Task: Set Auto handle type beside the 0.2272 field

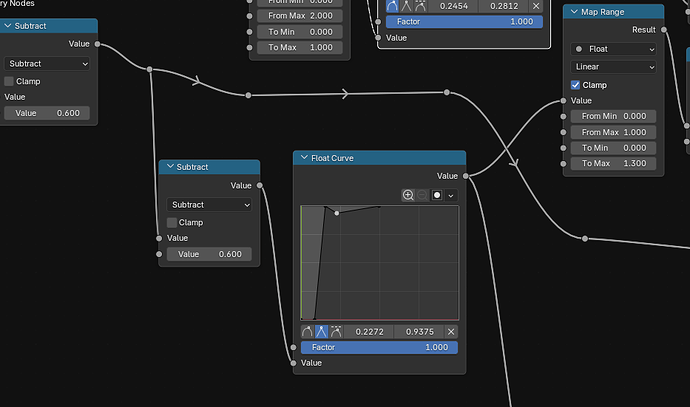Action: pos(307,332)
